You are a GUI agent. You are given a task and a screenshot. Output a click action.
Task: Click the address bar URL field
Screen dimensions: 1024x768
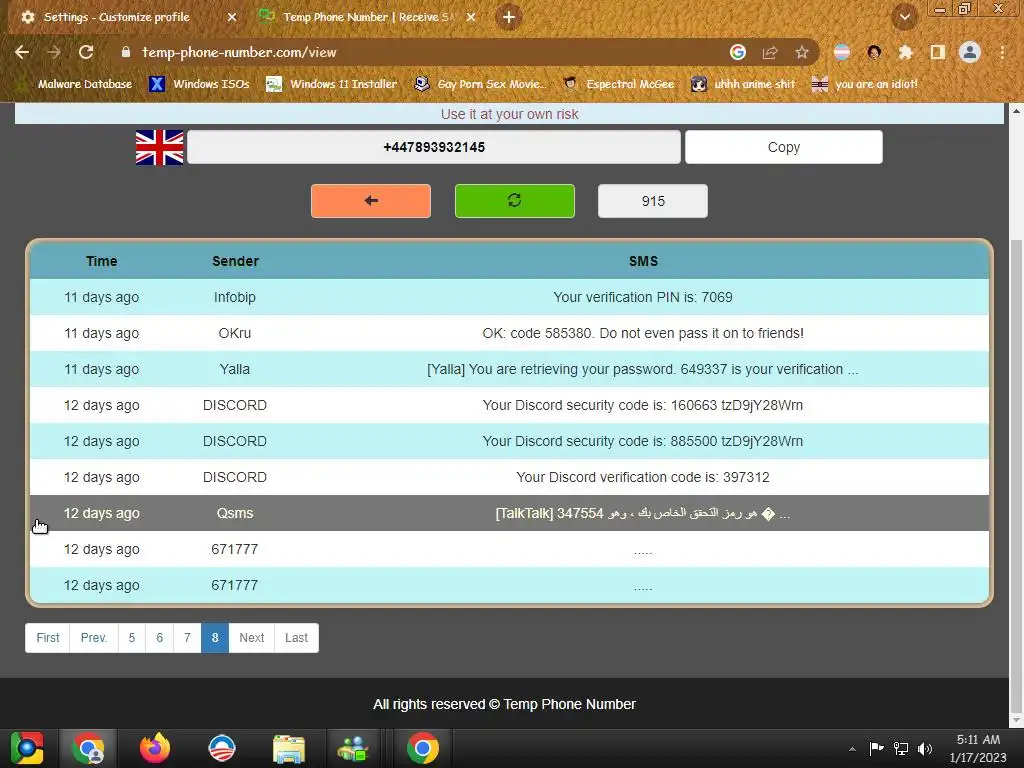click(431, 52)
